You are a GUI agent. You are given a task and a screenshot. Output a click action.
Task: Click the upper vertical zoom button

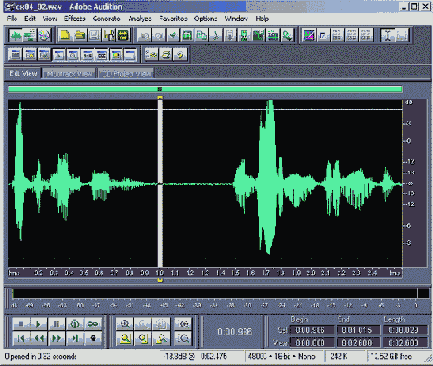pyautogui.click(x=183, y=324)
